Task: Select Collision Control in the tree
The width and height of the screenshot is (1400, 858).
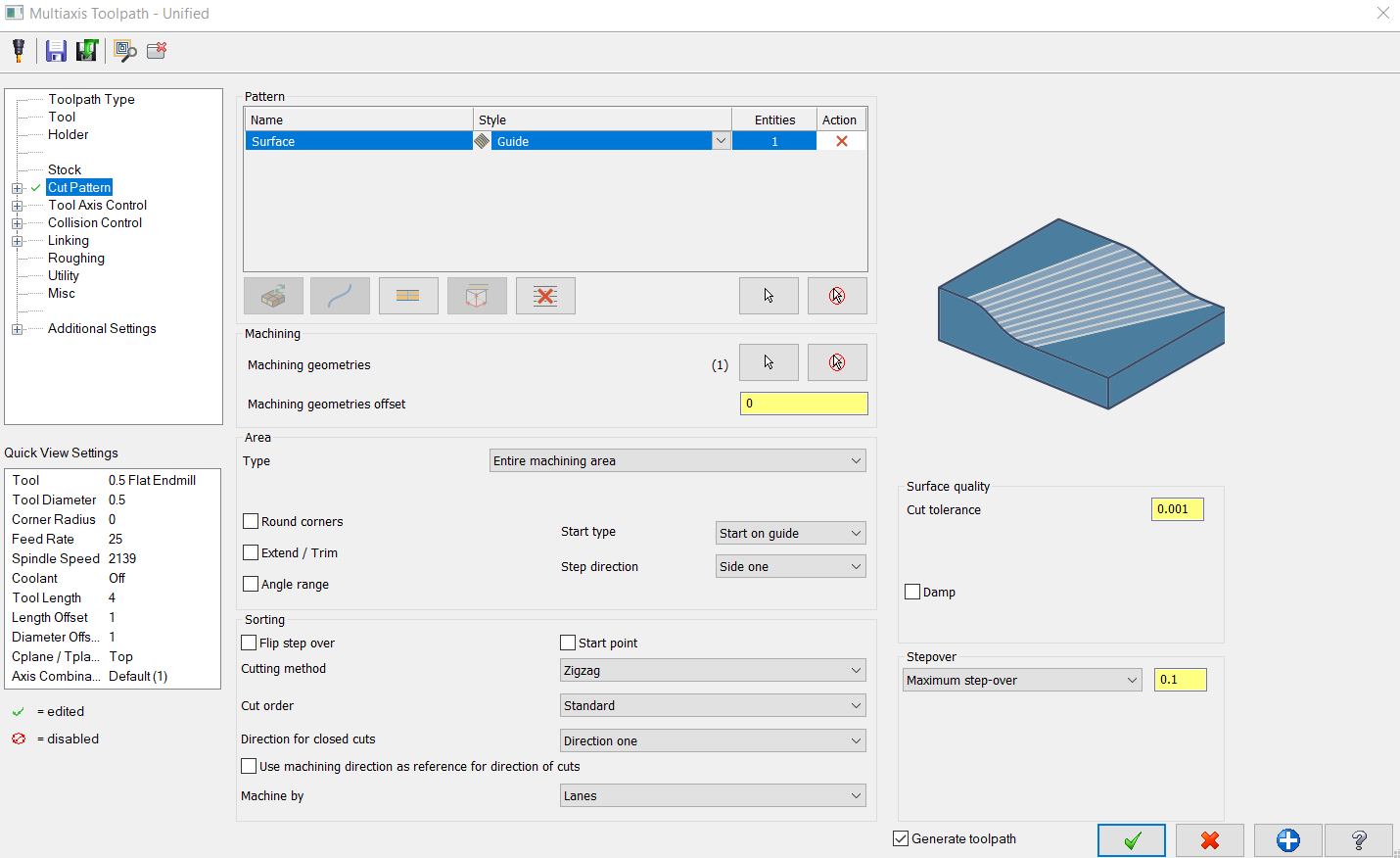Action: [95, 222]
